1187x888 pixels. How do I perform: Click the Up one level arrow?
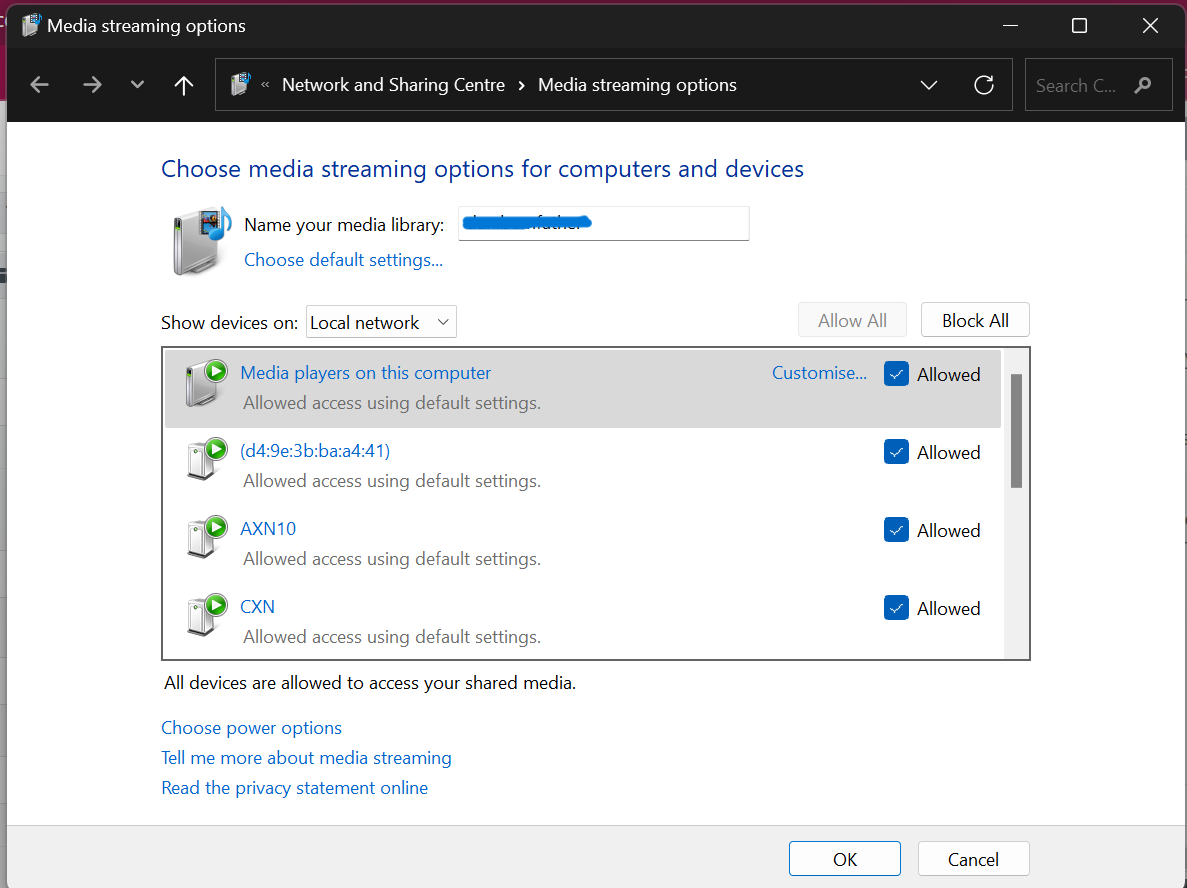(x=183, y=85)
